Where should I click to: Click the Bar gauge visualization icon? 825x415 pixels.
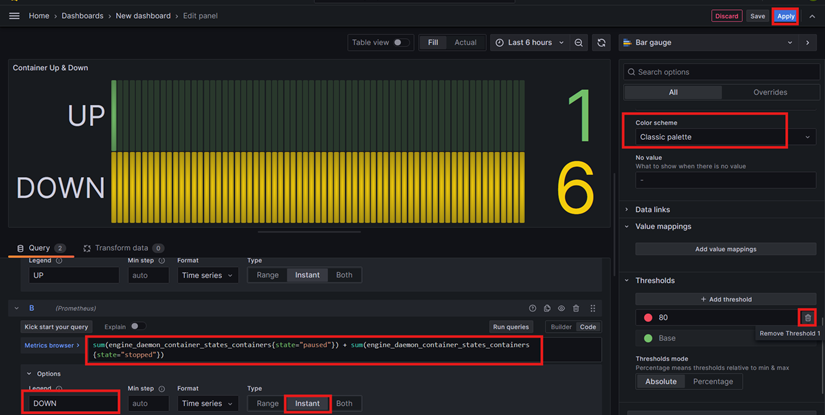coord(627,43)
